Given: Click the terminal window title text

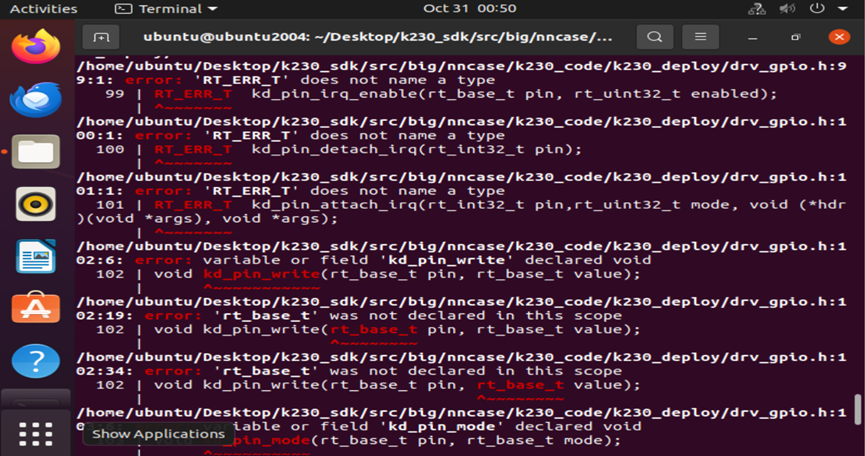Looking at the screenshot, I should coord(378,37).
